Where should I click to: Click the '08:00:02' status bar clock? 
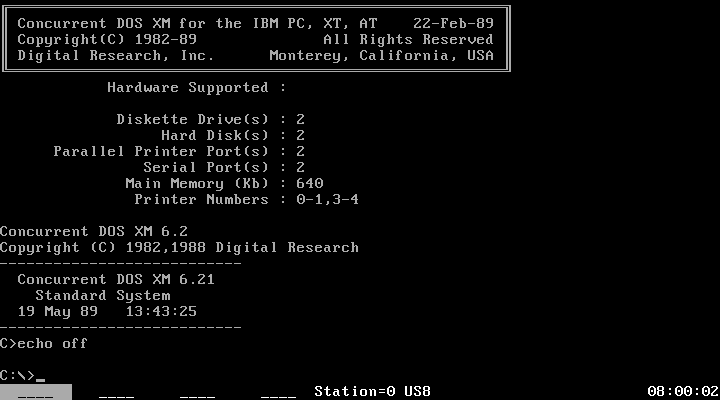point(683,392)
